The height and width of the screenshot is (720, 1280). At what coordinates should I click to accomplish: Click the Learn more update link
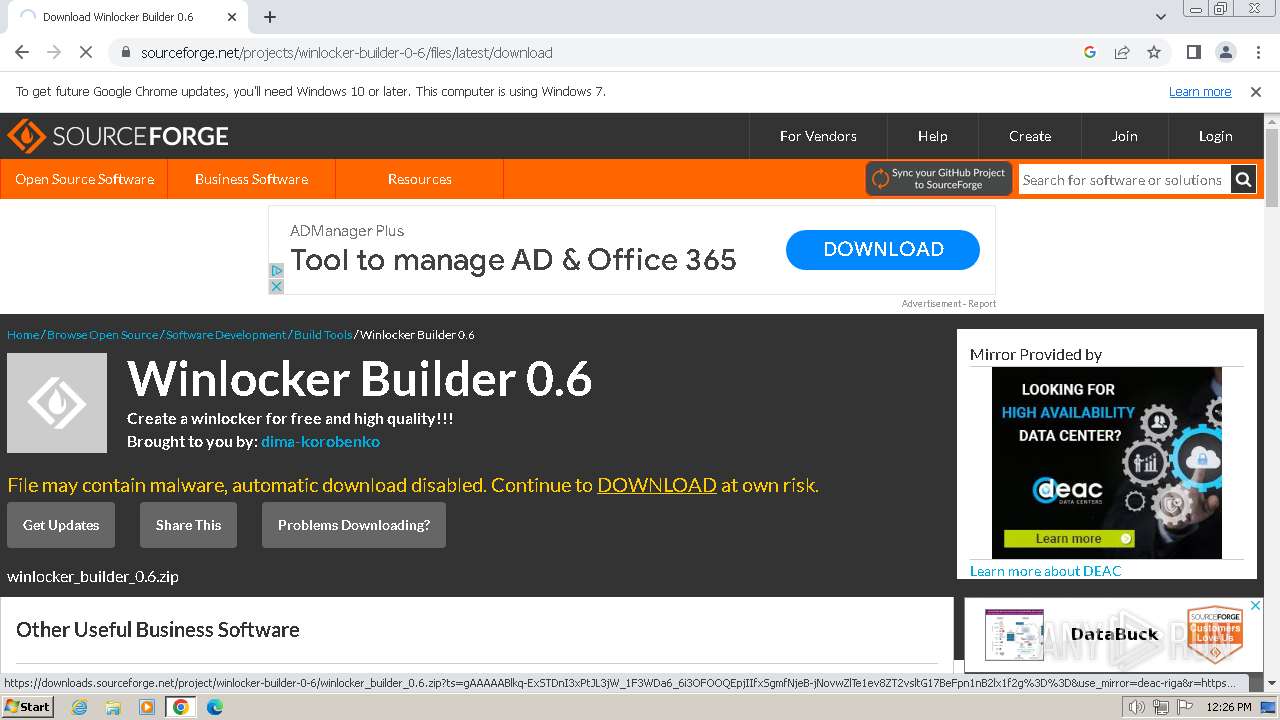coord(1200,91)
